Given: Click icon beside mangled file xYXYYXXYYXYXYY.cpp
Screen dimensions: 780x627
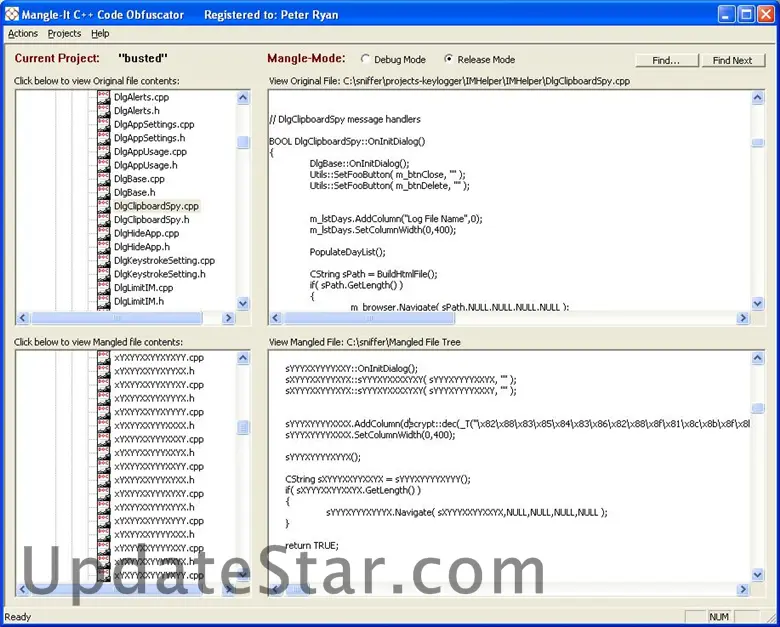Looking at the screenshot, I should click(103, 357).
